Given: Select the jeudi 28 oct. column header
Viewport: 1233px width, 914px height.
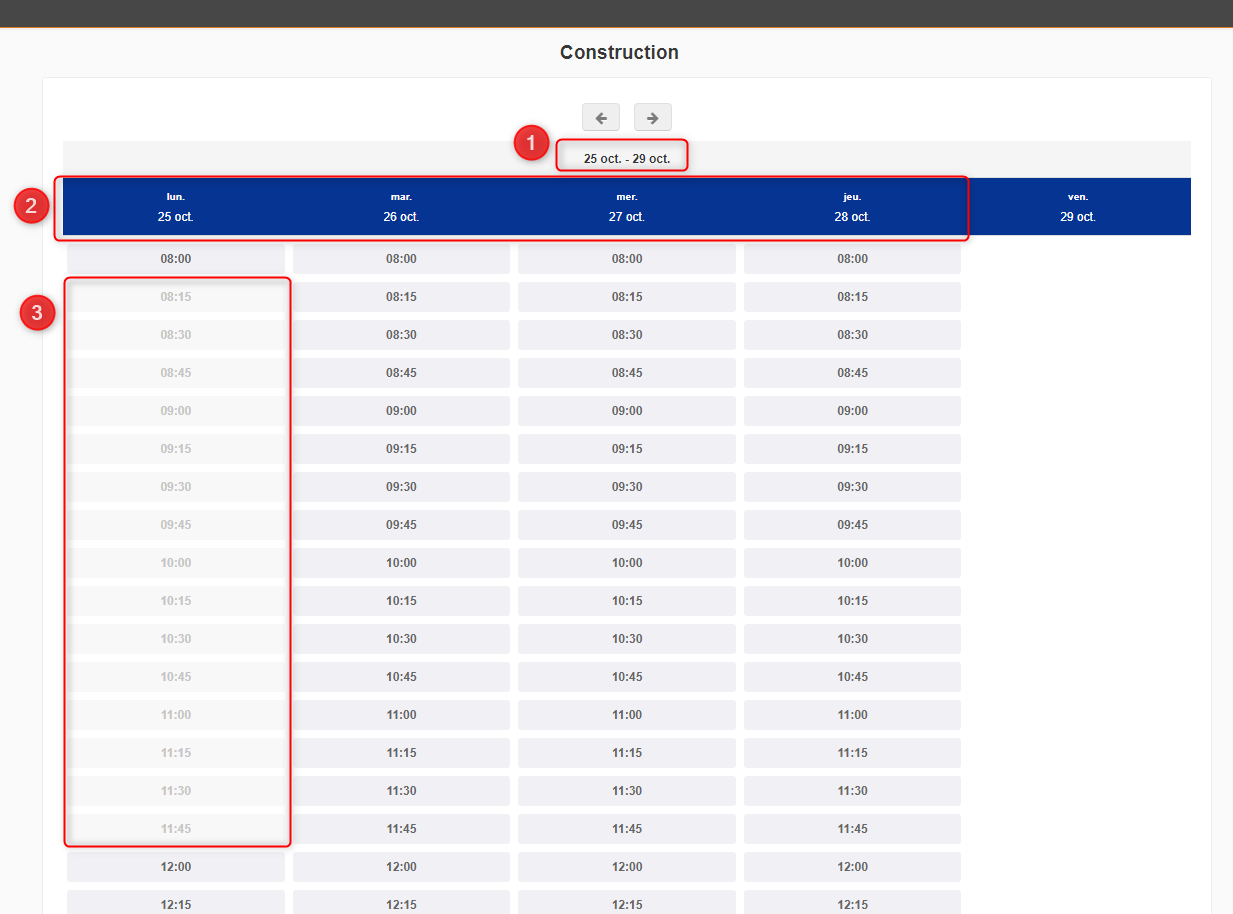Looking at the screenshot, I should coord(852,207).
